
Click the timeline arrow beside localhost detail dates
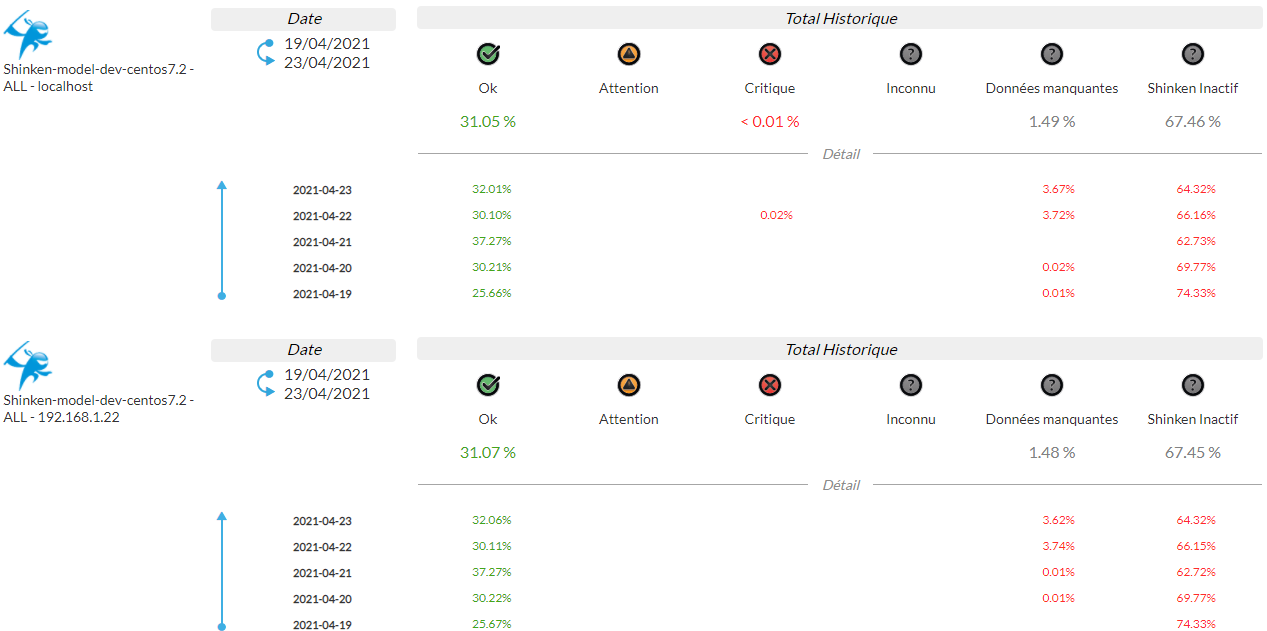(x=222, y=240)
